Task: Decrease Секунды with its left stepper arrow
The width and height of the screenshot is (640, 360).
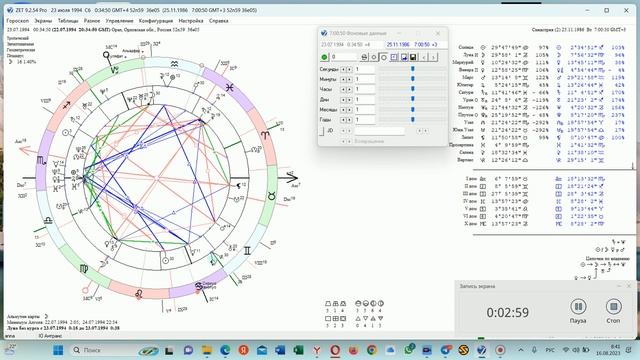Action: (x=343, y=69)
